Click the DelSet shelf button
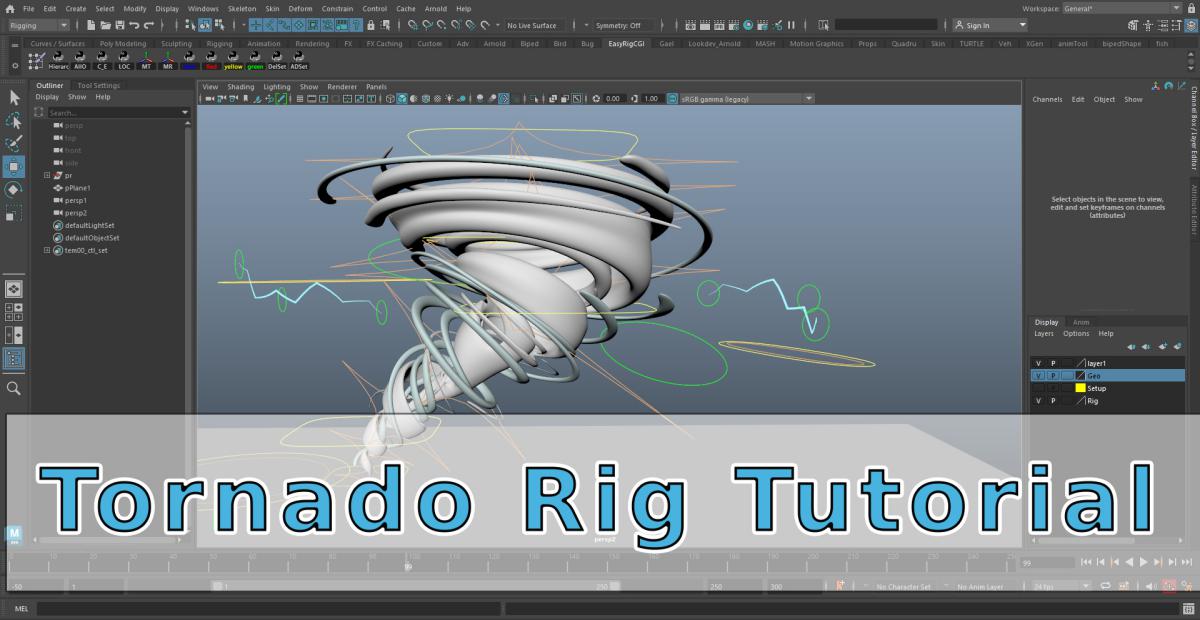 click(277, 60)
